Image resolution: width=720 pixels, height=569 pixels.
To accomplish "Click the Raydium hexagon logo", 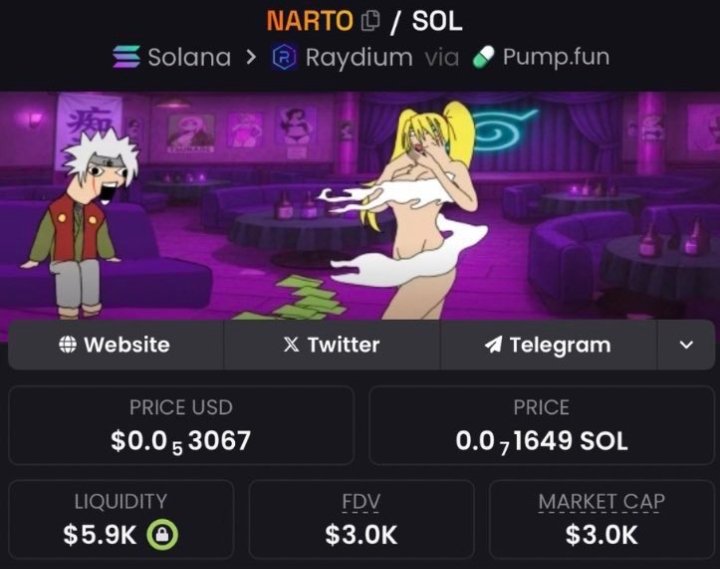I will 284,57.
